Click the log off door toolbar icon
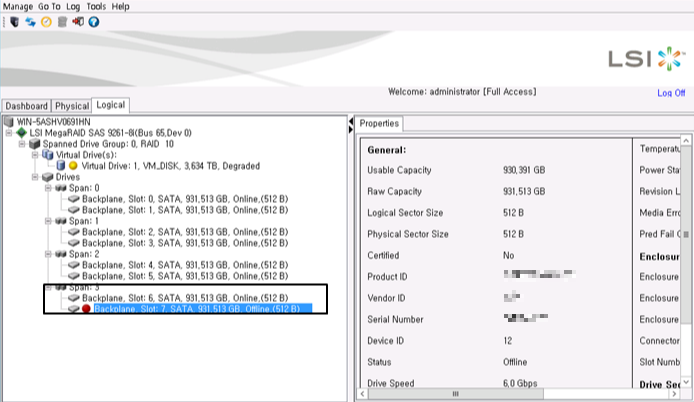This screenshot has height=402, width=694. (x=78, y=22)
